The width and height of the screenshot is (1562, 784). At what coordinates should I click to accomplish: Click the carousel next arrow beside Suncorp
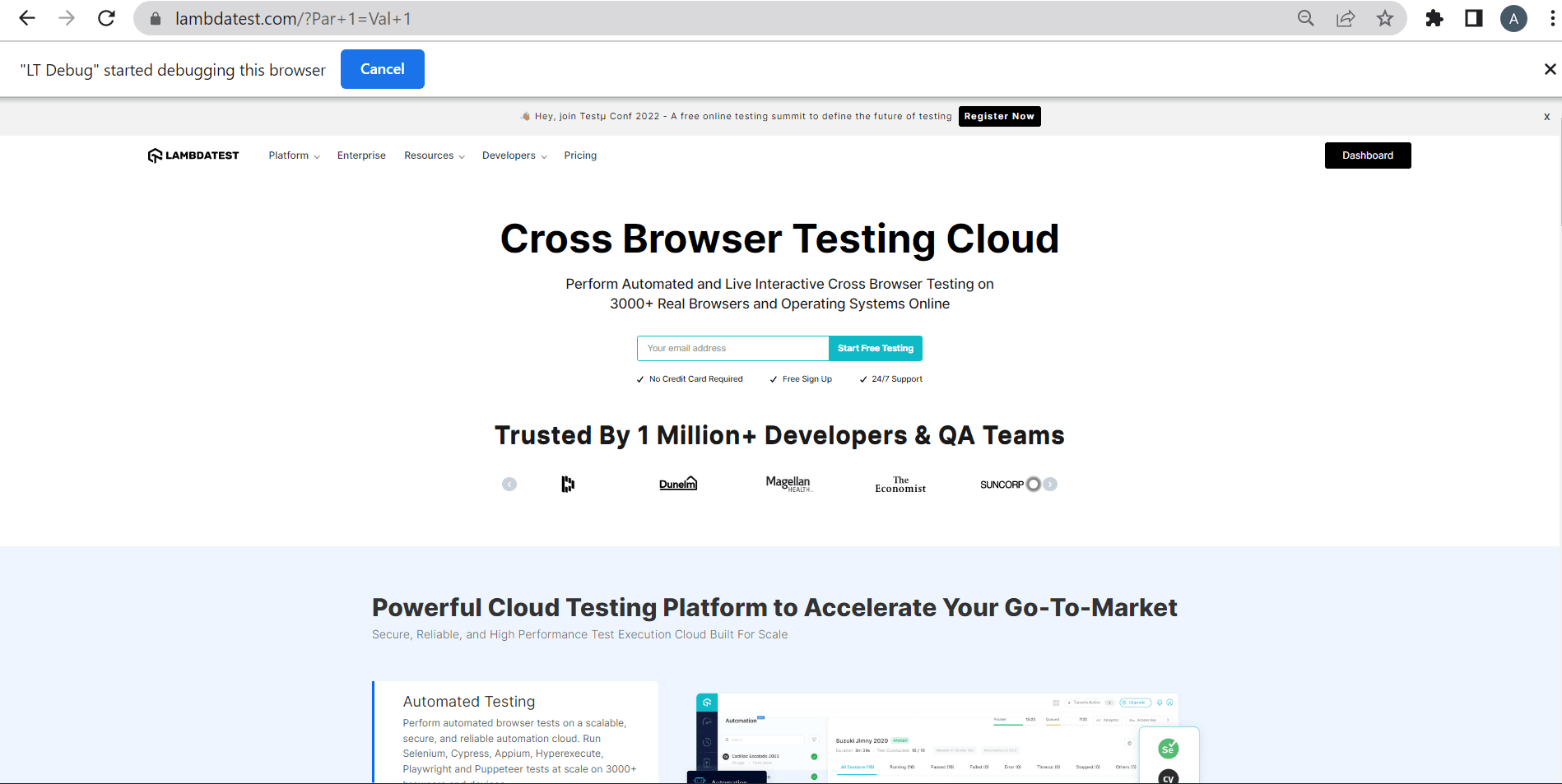click(1049, 484)
